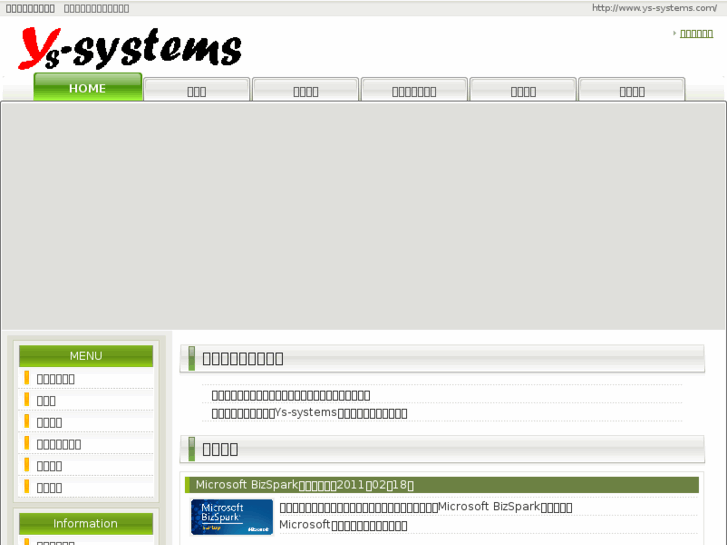Open the HOME tab

88,87
